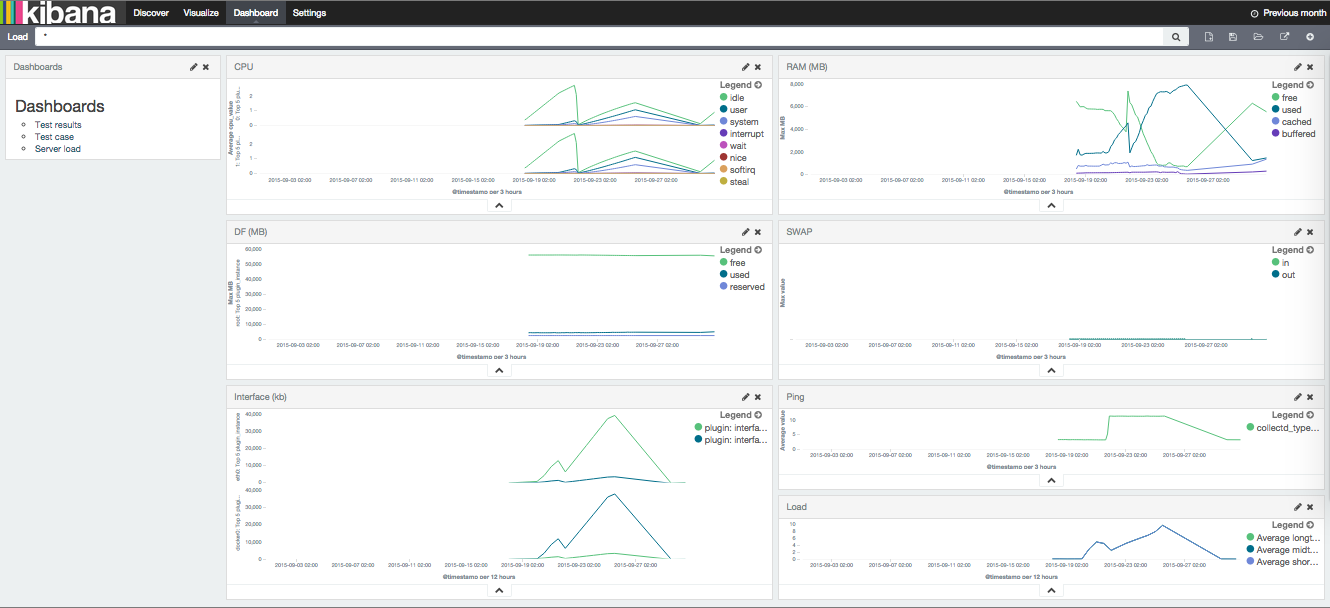The width and height of the screenshot is (1330, 608).
Task: Expand the Ping panel's bottom chevron
Action: (1050, 480)
